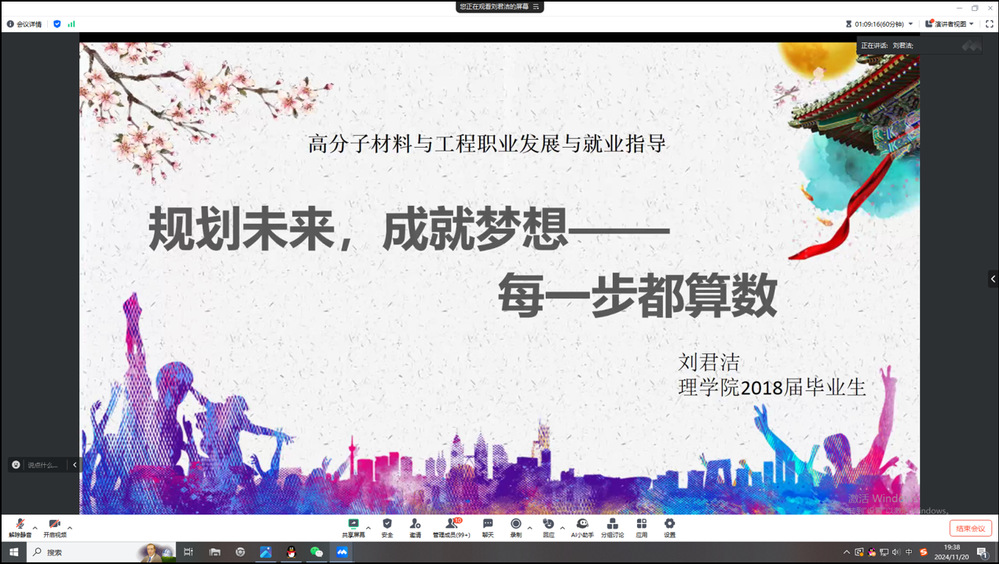Open the AI assistant
The width and height of the screenshot is (999, 564).
[x=582, y=525]
